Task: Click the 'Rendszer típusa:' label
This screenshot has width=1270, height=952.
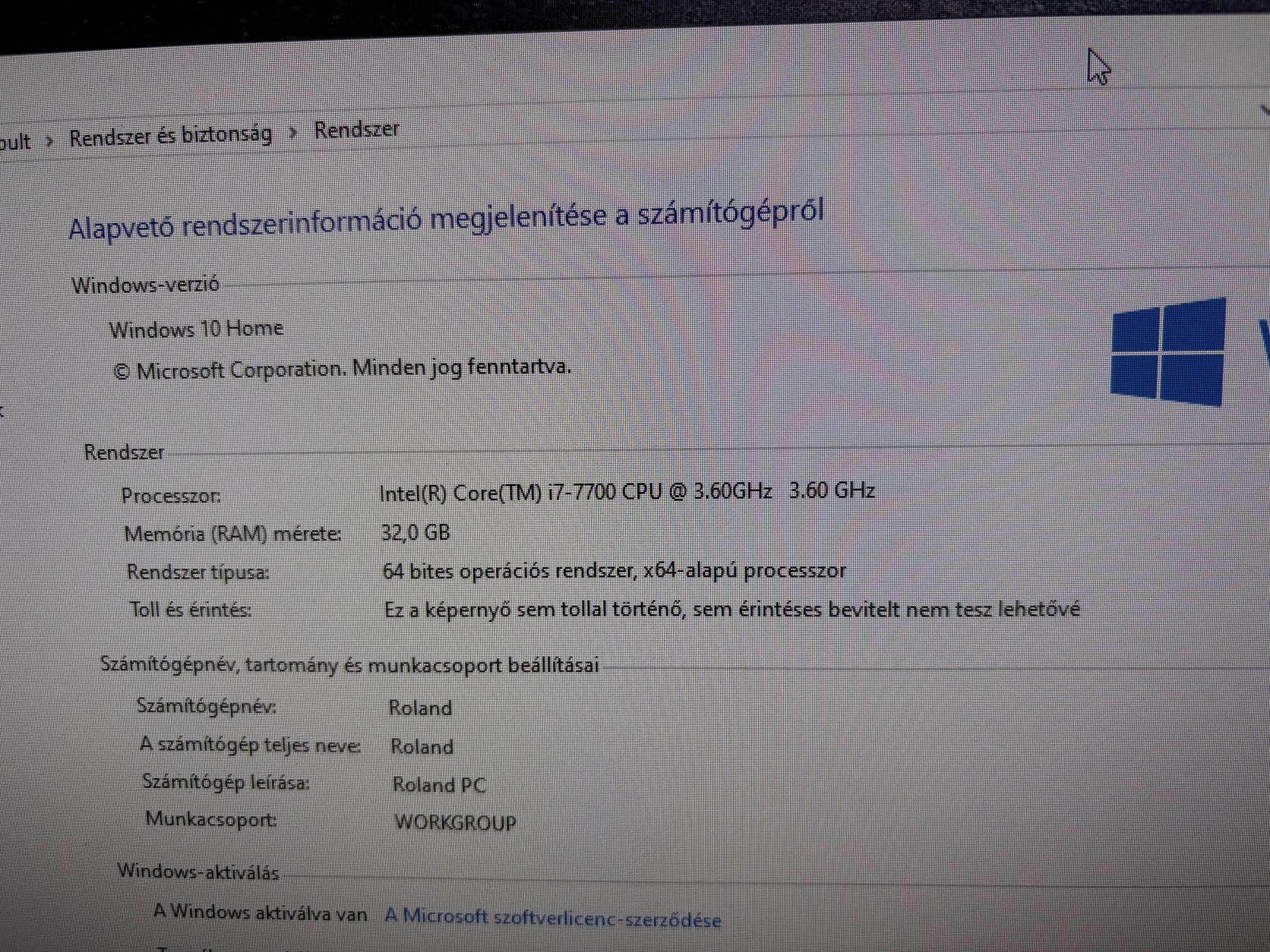Action: (x=198, y=572)
